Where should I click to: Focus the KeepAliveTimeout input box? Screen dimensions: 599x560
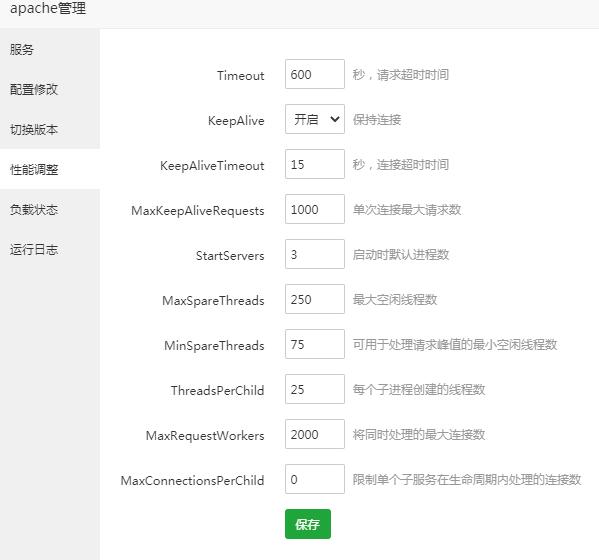pyautogui.click(x=315, y=164)
